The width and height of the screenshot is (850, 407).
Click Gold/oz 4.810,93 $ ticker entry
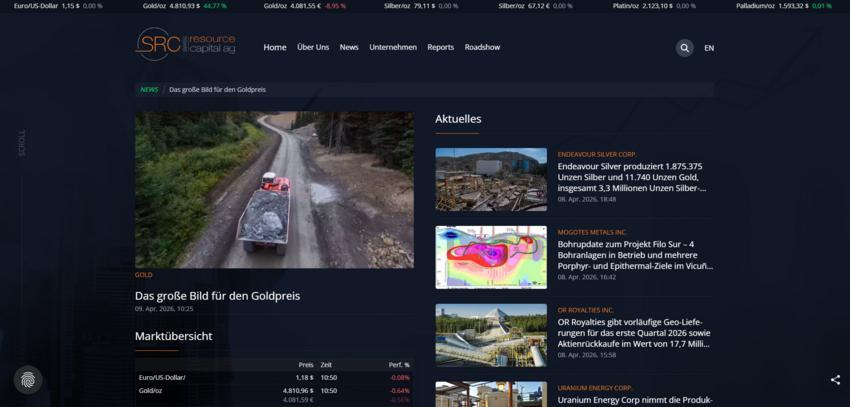coord(185,6)
